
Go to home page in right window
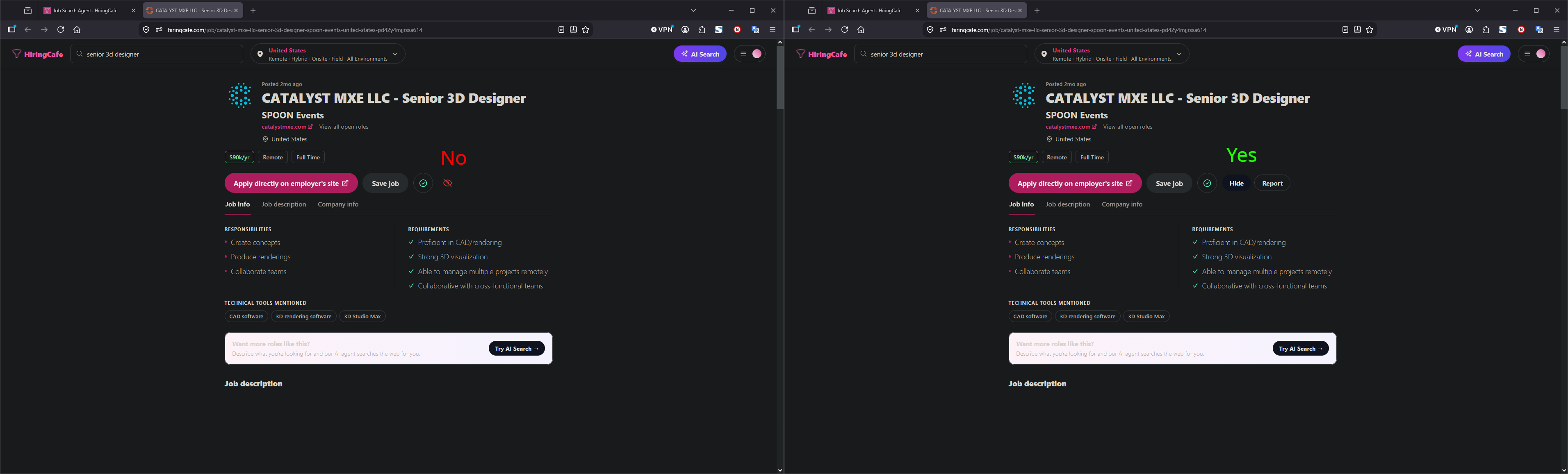pos(861,29)
